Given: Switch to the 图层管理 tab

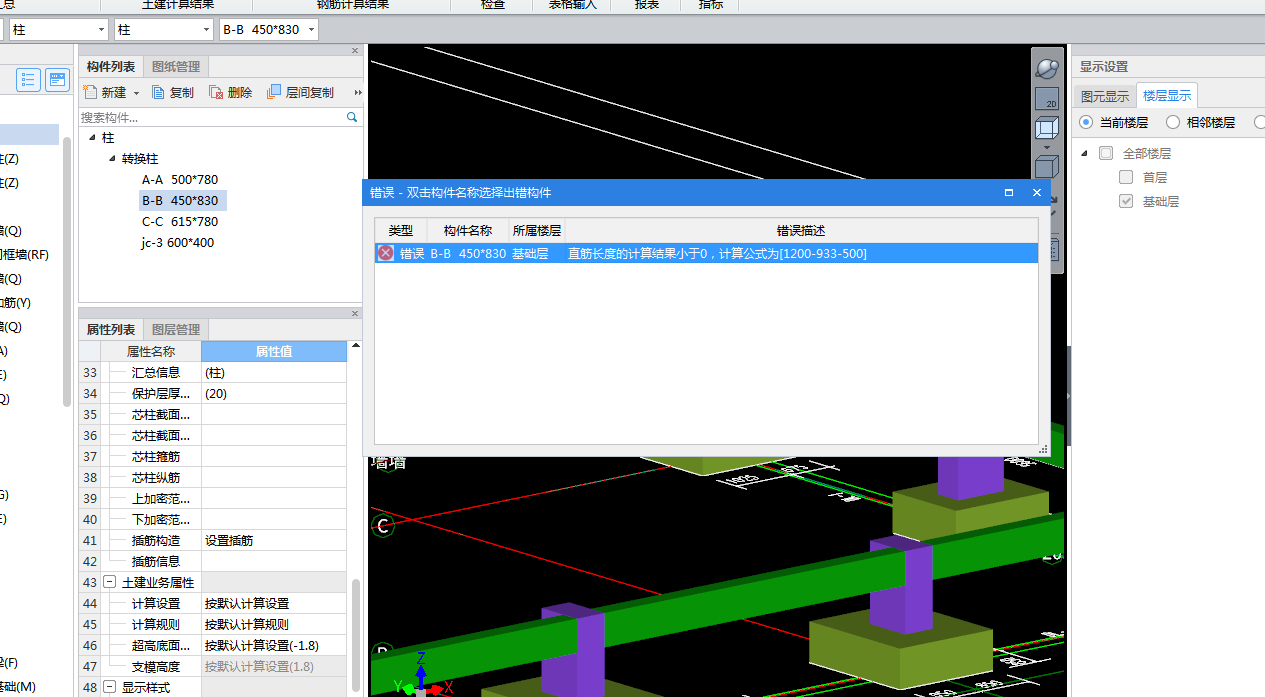Looking at the screenshot, I should click(x=176, y=329).
